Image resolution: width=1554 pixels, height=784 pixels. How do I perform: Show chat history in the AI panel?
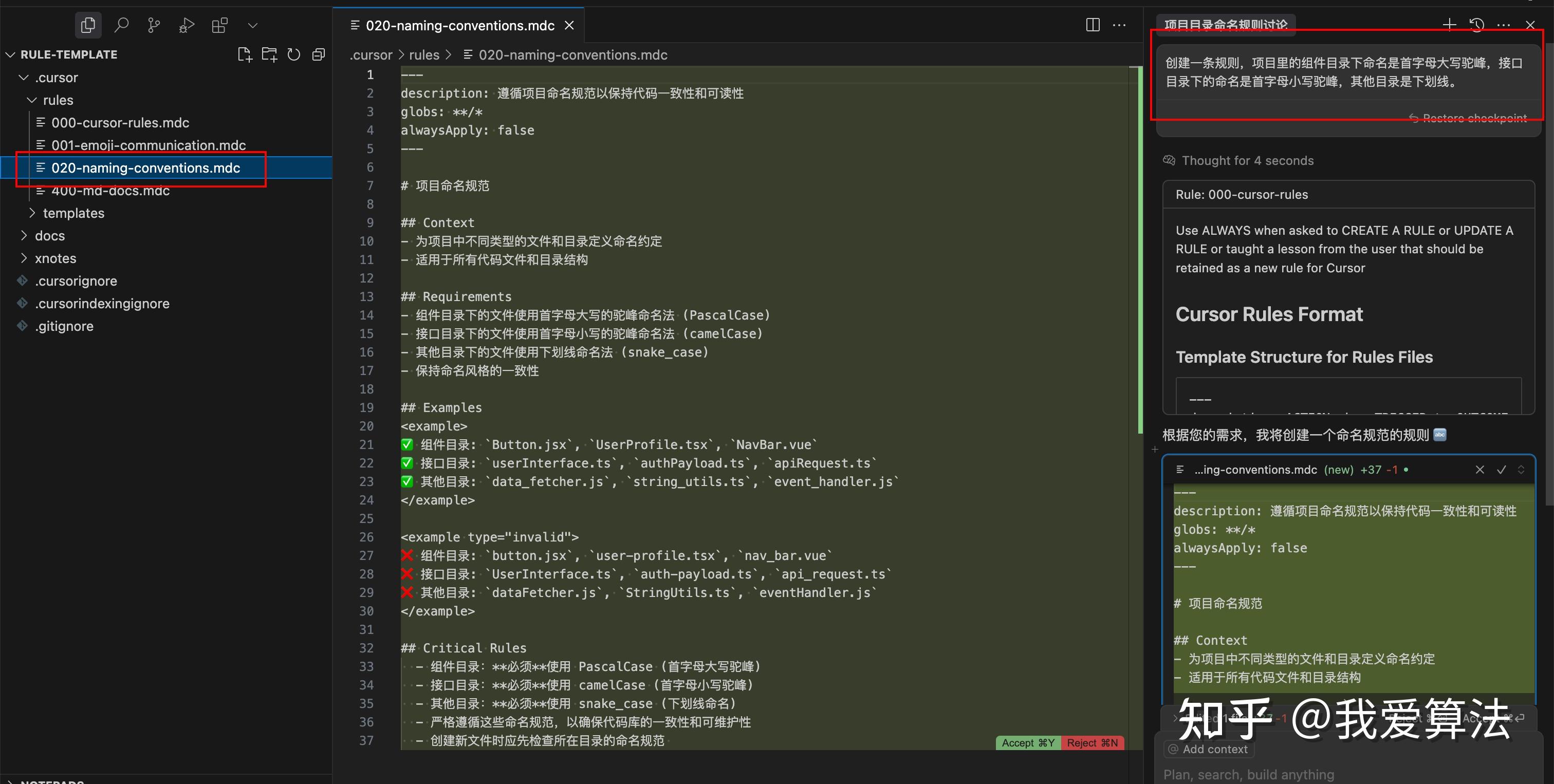[1476, 25]
